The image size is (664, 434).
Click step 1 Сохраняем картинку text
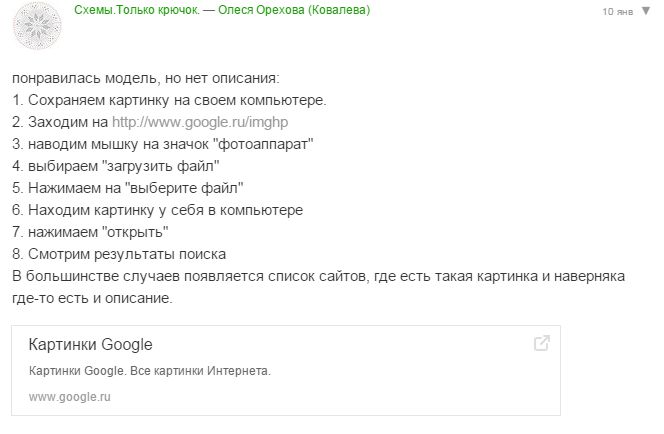(169, 100)
